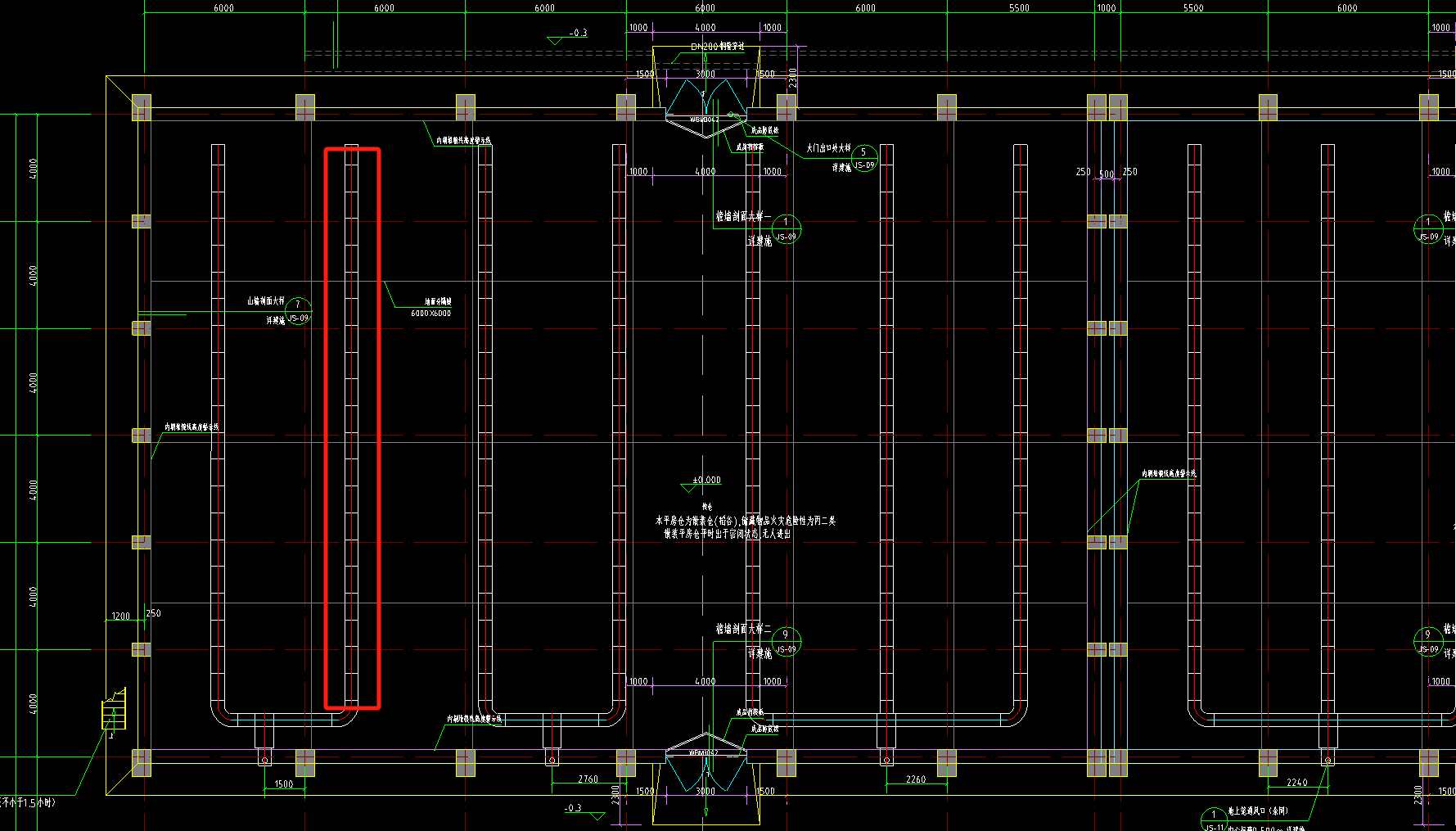Select the "檐墙剖面大样一" section label
The height and width of the screenshot is (831, 1456).
click(x=743, y=216)
